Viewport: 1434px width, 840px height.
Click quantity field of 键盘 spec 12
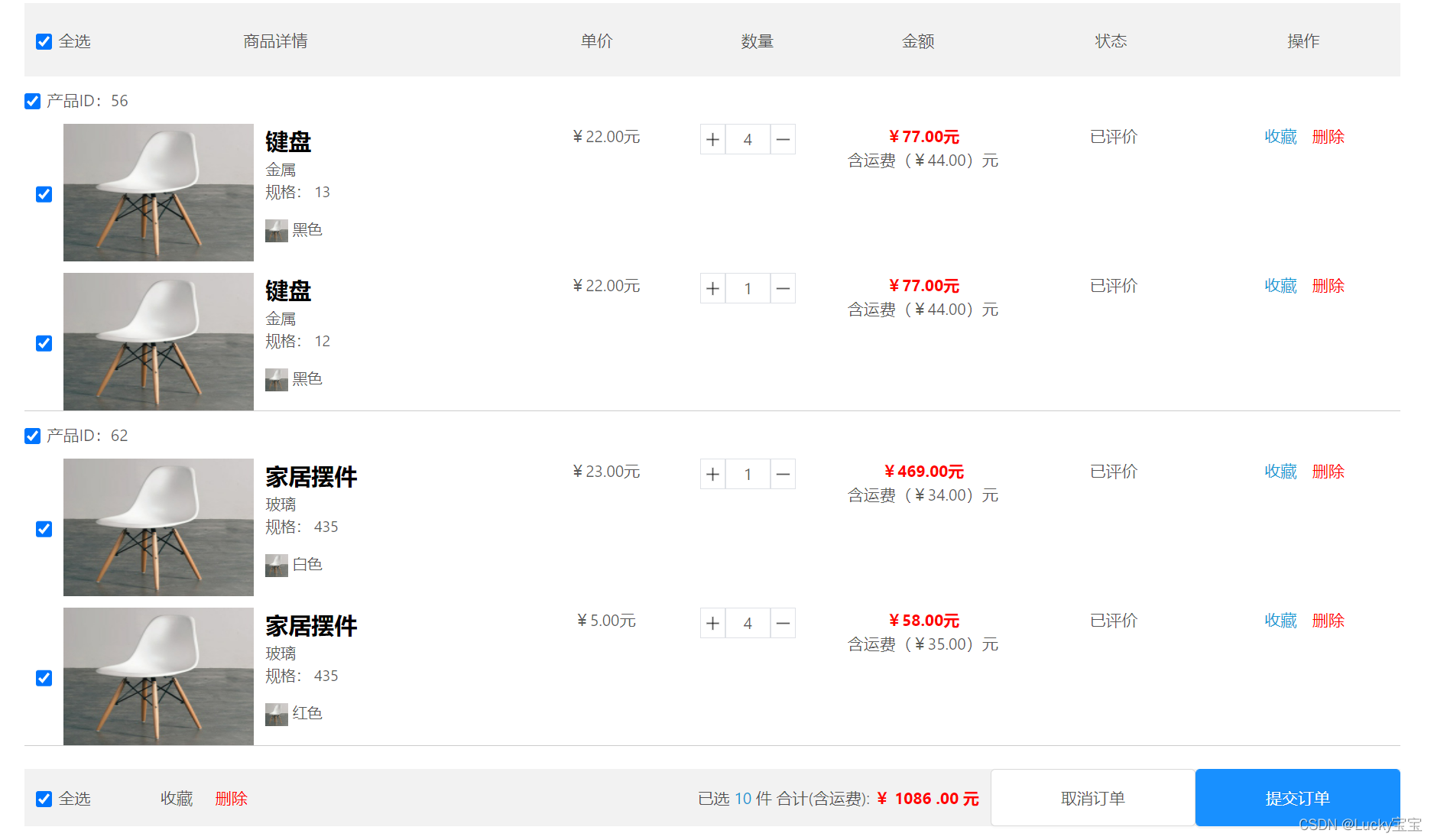[748, 288]
